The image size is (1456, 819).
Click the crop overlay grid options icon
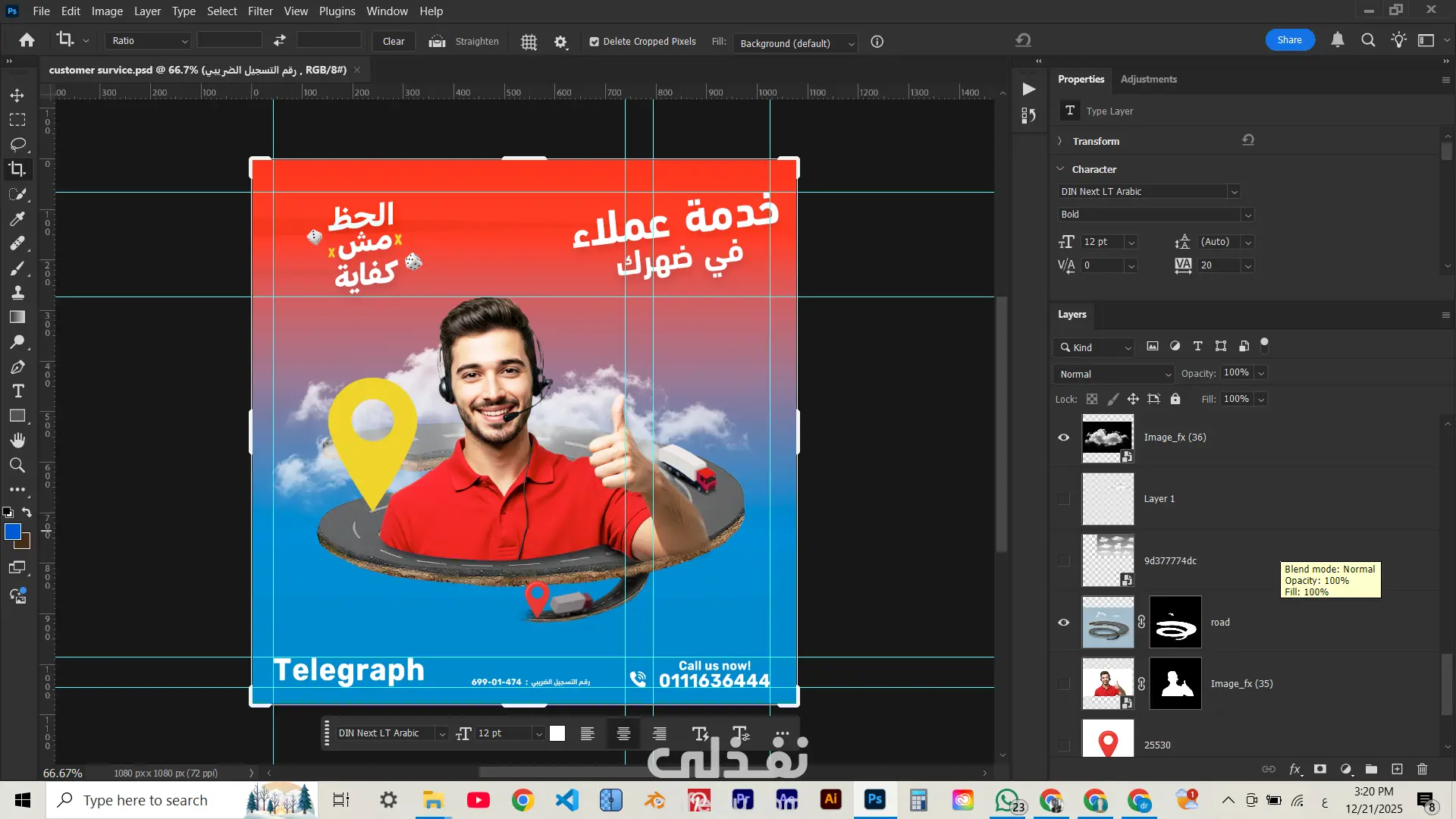(x=529, y=42)
